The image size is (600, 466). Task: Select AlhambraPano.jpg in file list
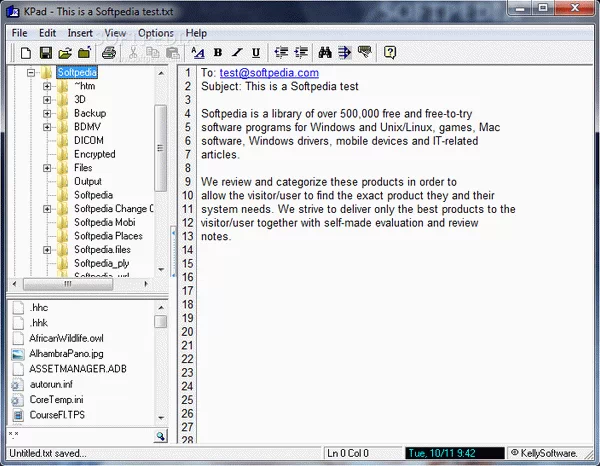coord(66,354)
